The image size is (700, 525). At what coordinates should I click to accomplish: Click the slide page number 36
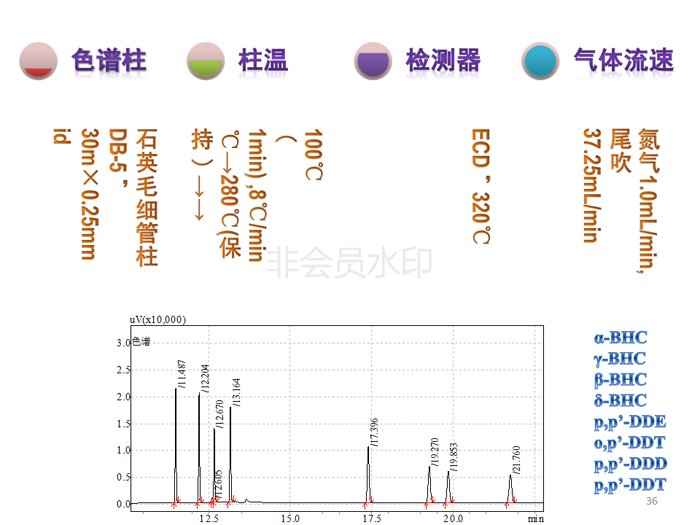coord(652,501)
